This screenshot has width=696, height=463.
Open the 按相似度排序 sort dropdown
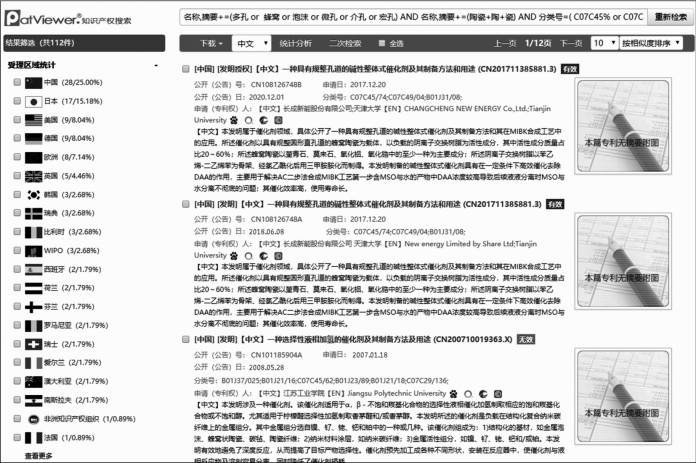pyautogui.click(x=651, y=43)
